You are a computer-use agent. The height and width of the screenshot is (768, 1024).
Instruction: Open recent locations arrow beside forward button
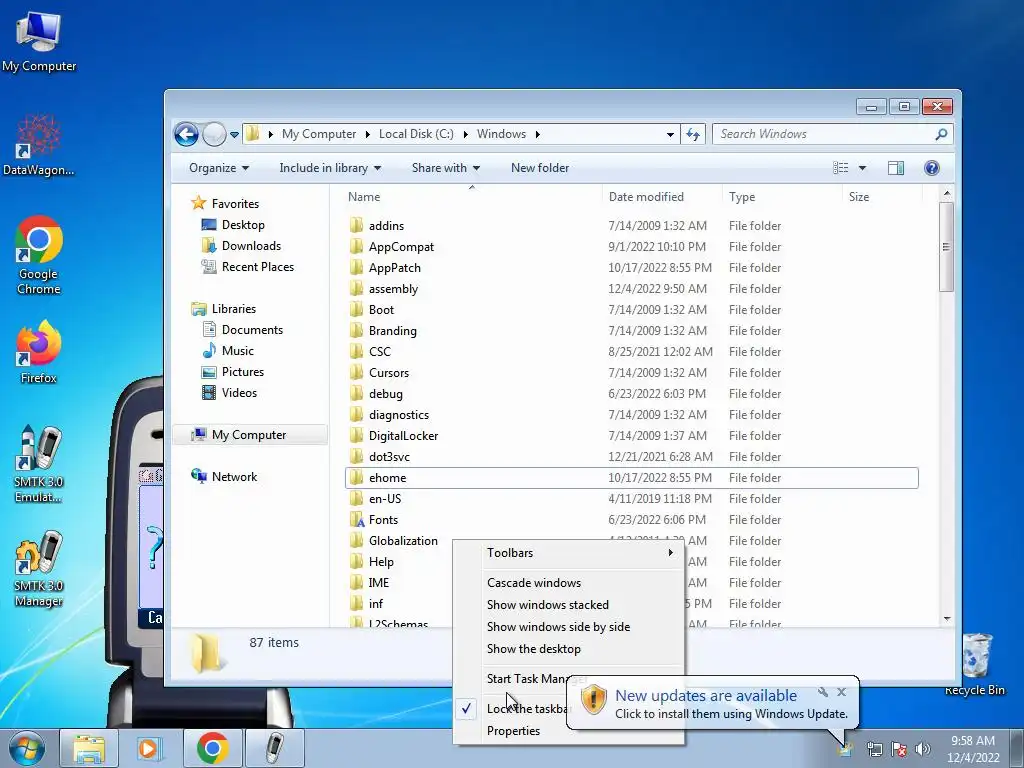tap(234, 135)
